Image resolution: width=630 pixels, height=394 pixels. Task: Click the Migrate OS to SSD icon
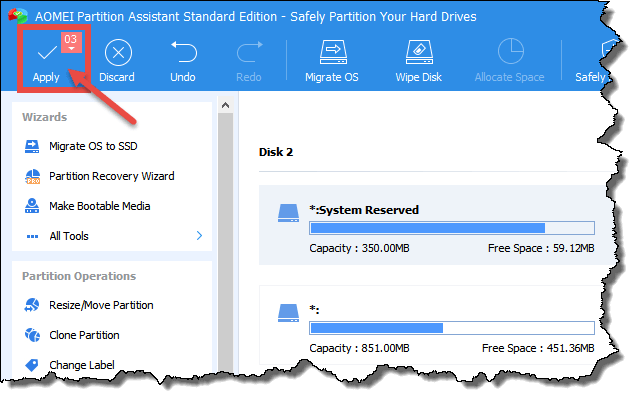(x=32, y=147)
